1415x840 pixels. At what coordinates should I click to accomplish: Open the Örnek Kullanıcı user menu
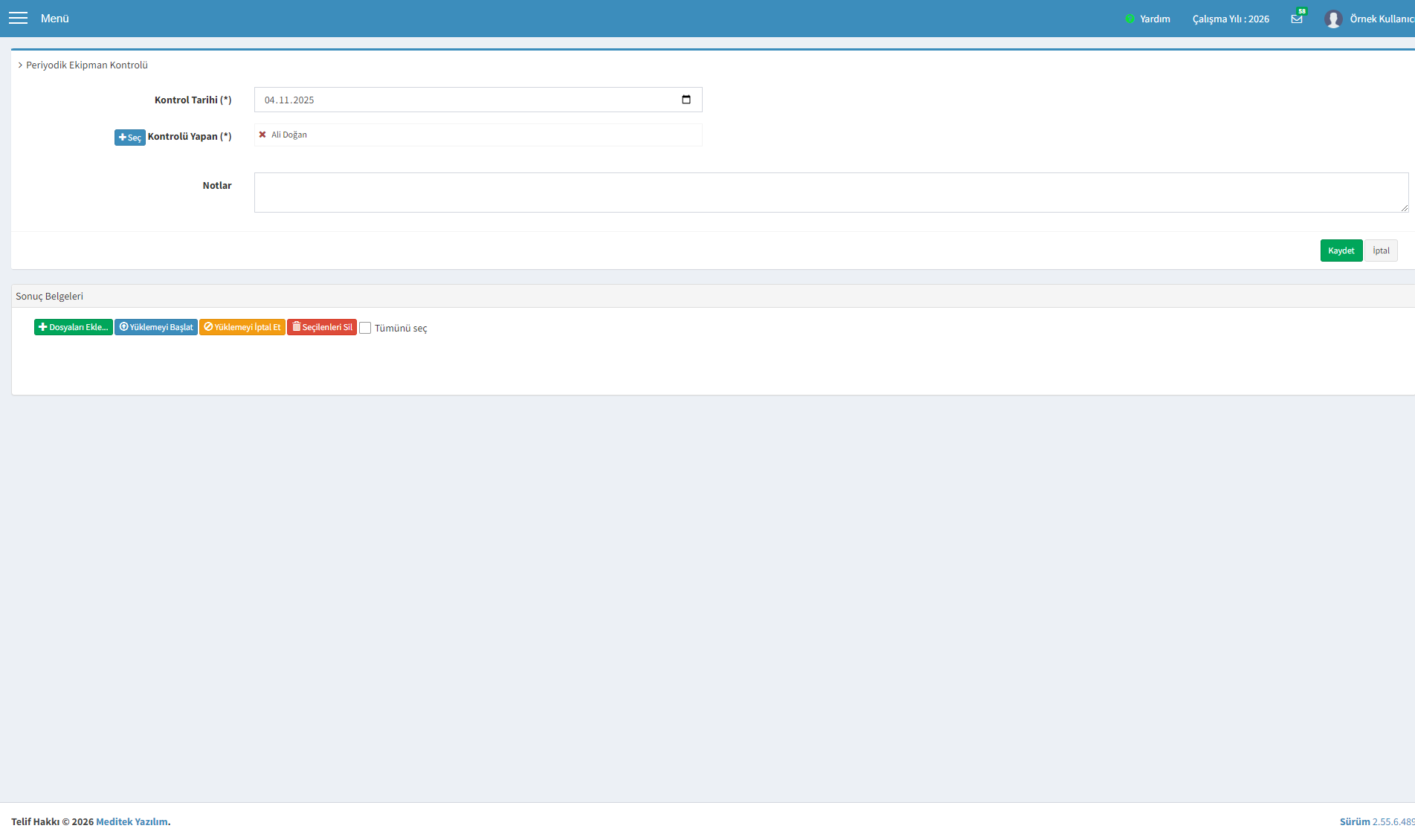[x=1382, y=19]
